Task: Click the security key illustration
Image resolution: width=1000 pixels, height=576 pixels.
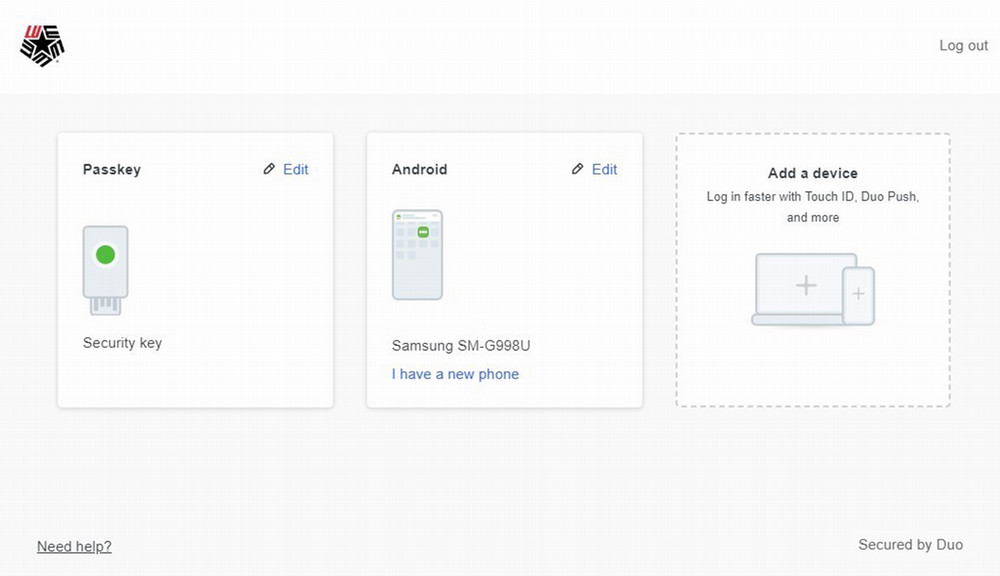Action: click(x=105, y=270)
